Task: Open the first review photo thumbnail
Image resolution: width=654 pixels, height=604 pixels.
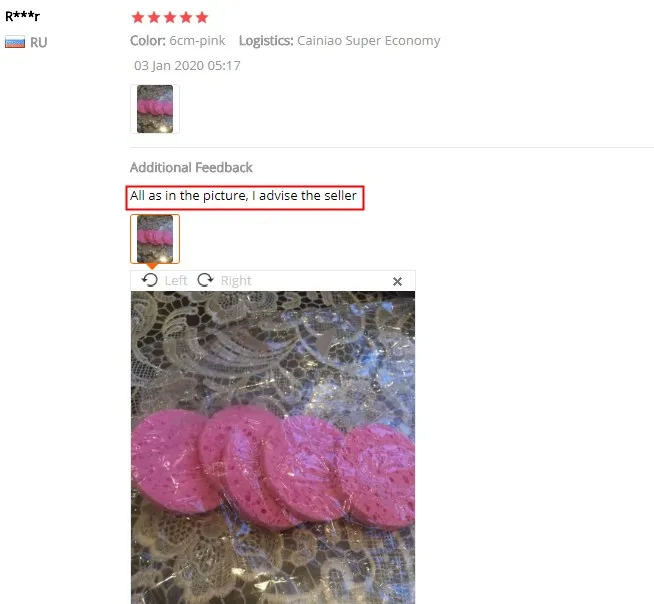Action: click(x=155, y=109)
